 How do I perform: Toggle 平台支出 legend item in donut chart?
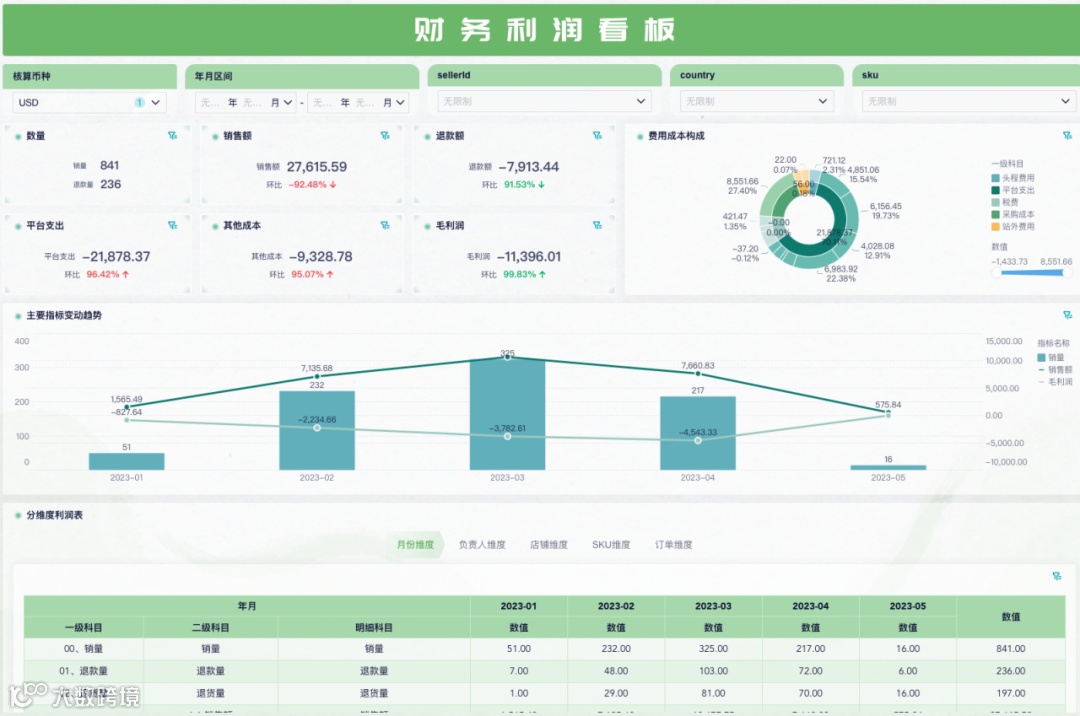(1012, 190)
